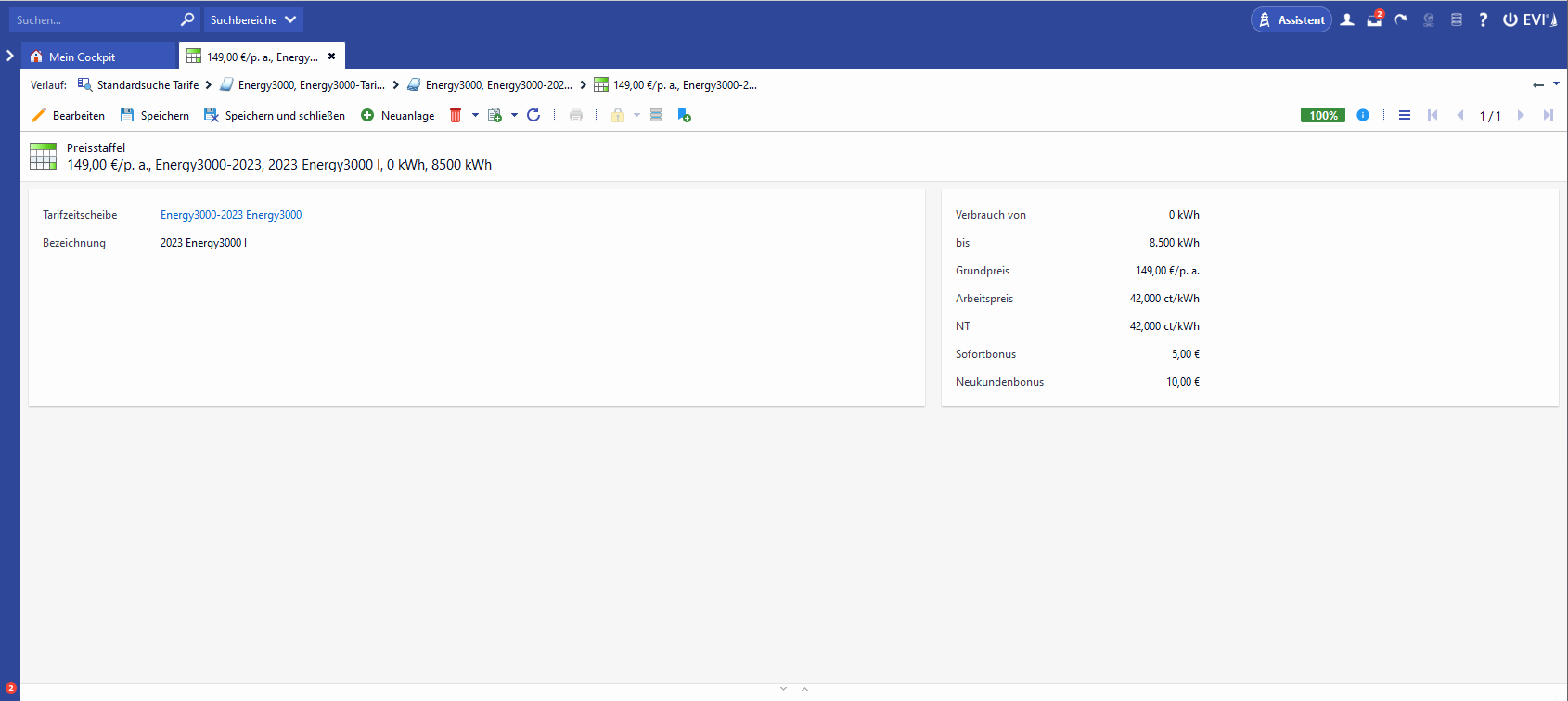This screenshot has width=1568, height=701.
Task: Click the green 100% indicator
Action: (1323, 115)
